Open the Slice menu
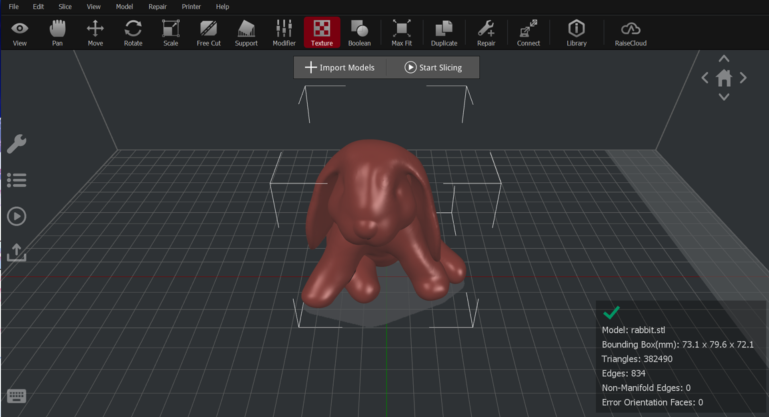 pyautogui.click(x=65, y=6)
